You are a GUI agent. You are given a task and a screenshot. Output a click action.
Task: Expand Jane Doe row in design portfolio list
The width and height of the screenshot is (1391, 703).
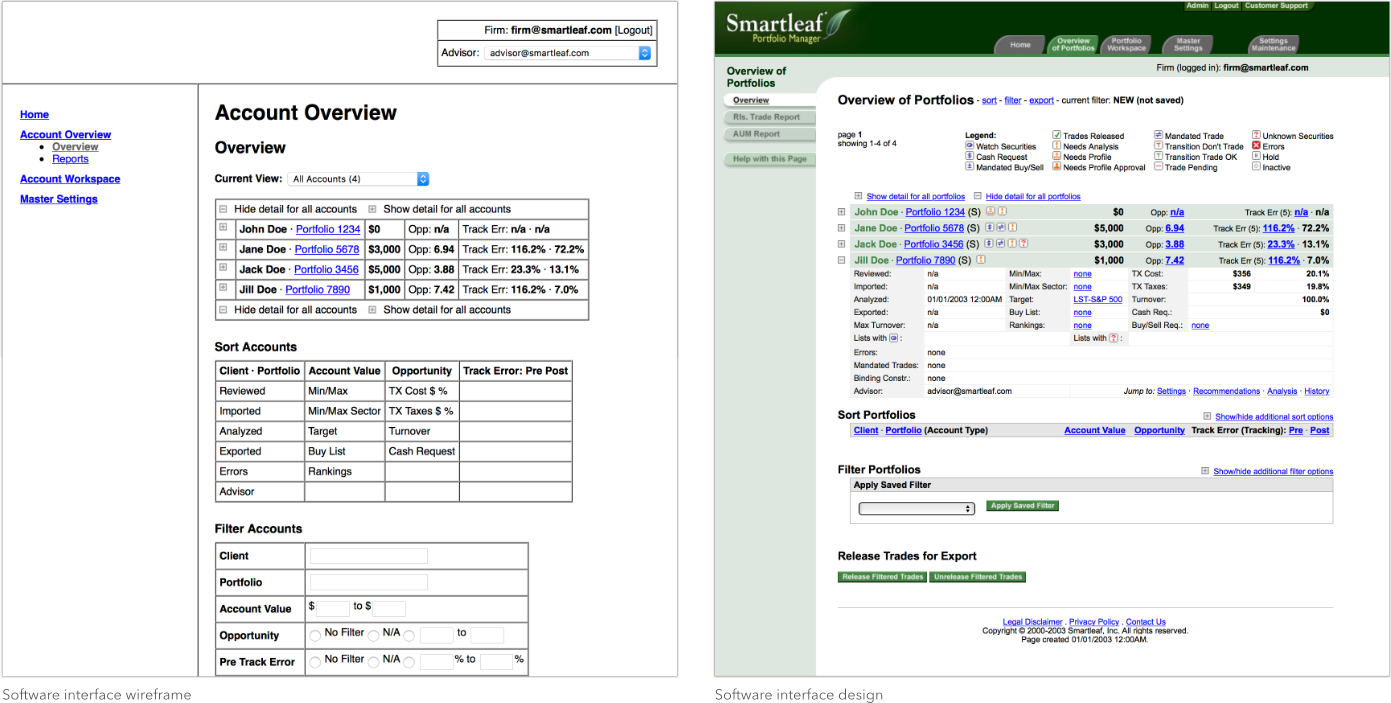coord(842,228)
